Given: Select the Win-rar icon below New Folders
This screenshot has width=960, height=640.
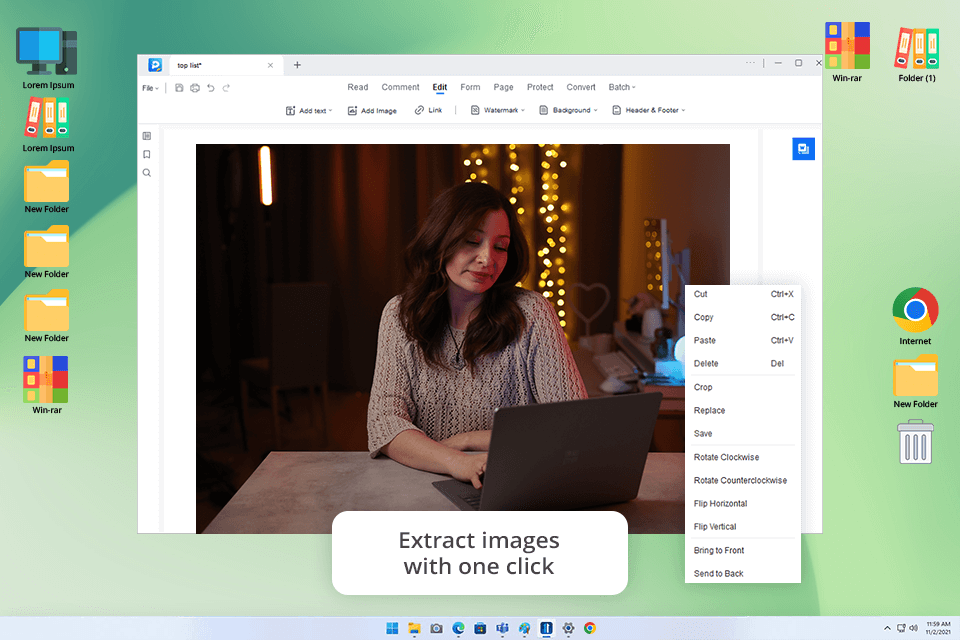Looking at the screenshot, I should click(47, 385).
